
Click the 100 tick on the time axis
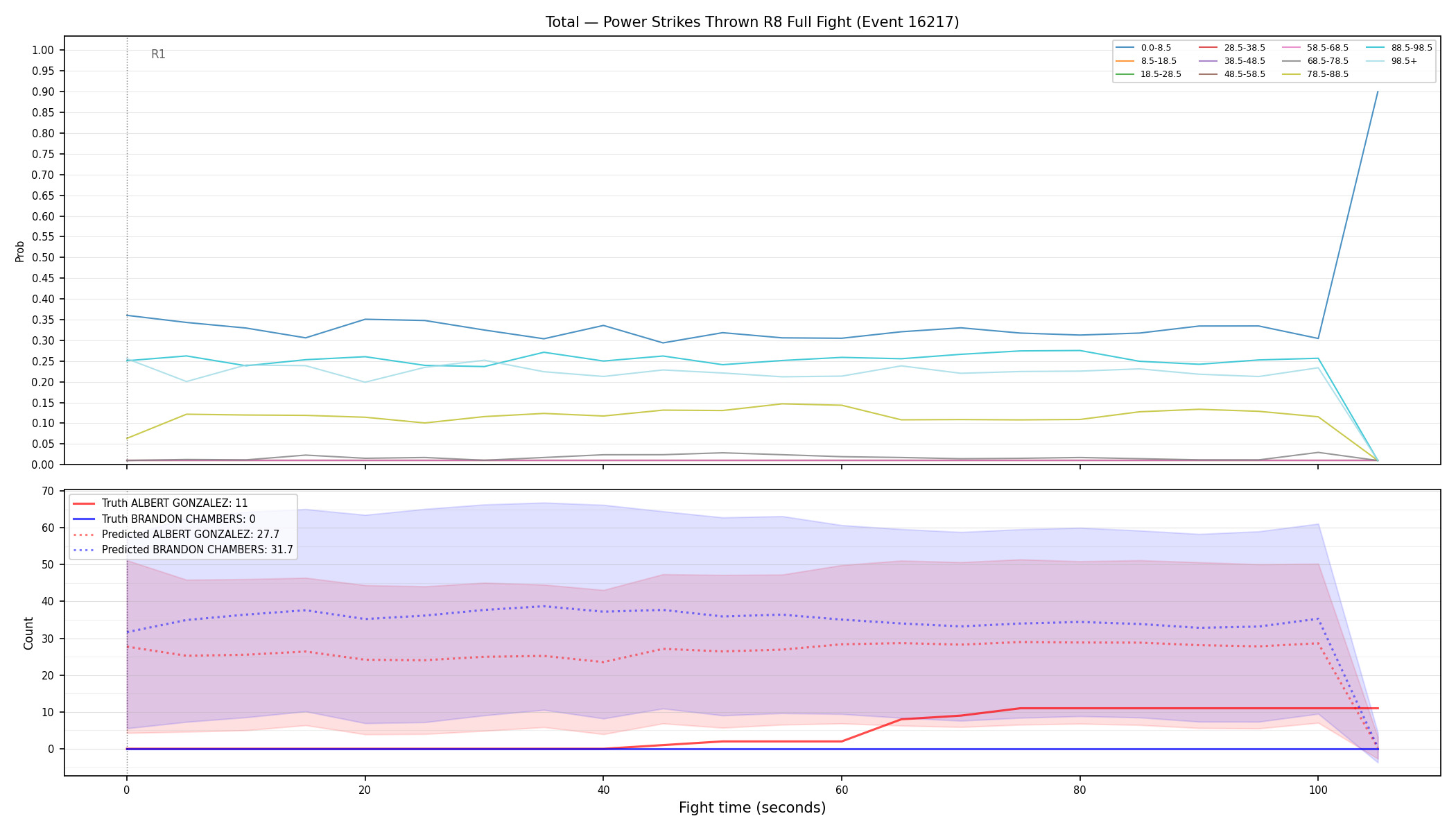(1317, 789)
